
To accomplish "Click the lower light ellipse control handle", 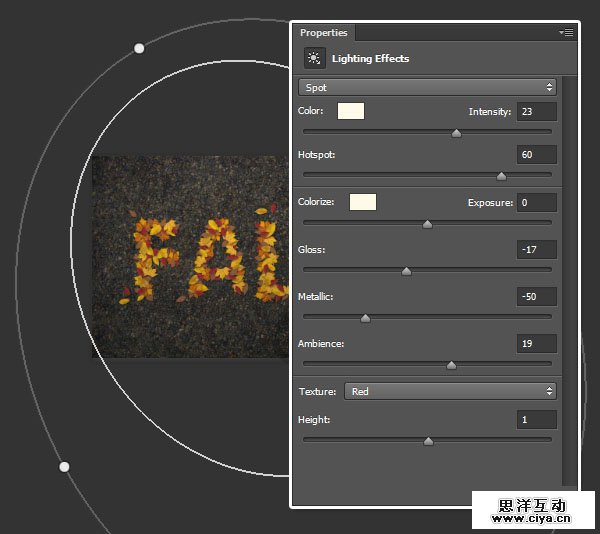I will click(64, 467).
